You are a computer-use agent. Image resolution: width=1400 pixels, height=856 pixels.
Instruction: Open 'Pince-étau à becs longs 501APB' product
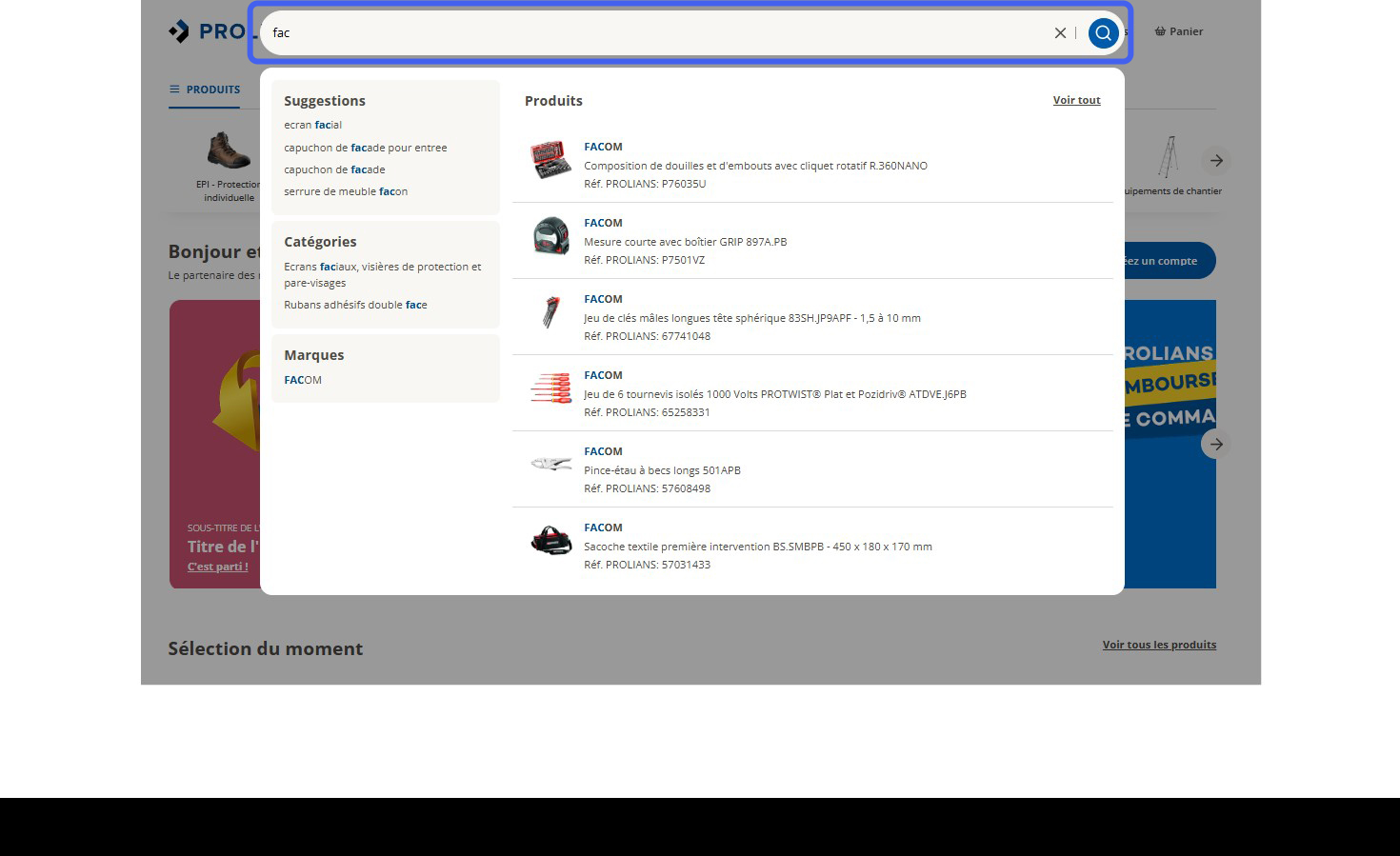point(662,470)
